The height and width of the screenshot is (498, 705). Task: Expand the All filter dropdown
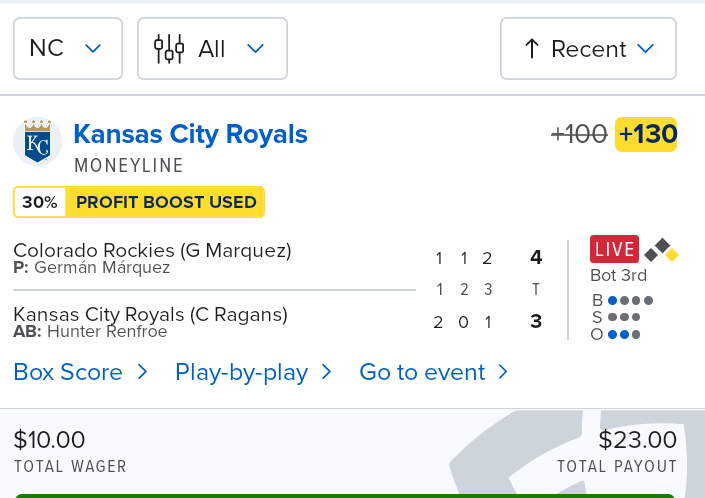(212, 49)
